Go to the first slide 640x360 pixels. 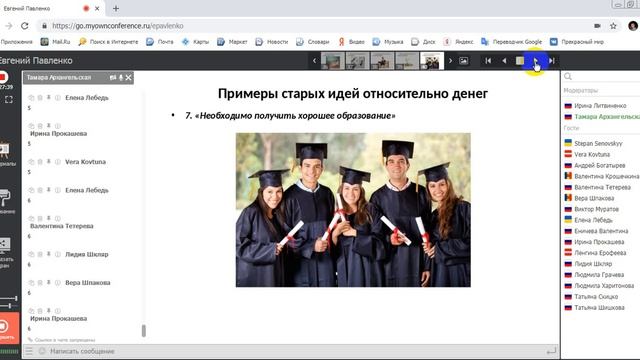click(x=488, y=61)
